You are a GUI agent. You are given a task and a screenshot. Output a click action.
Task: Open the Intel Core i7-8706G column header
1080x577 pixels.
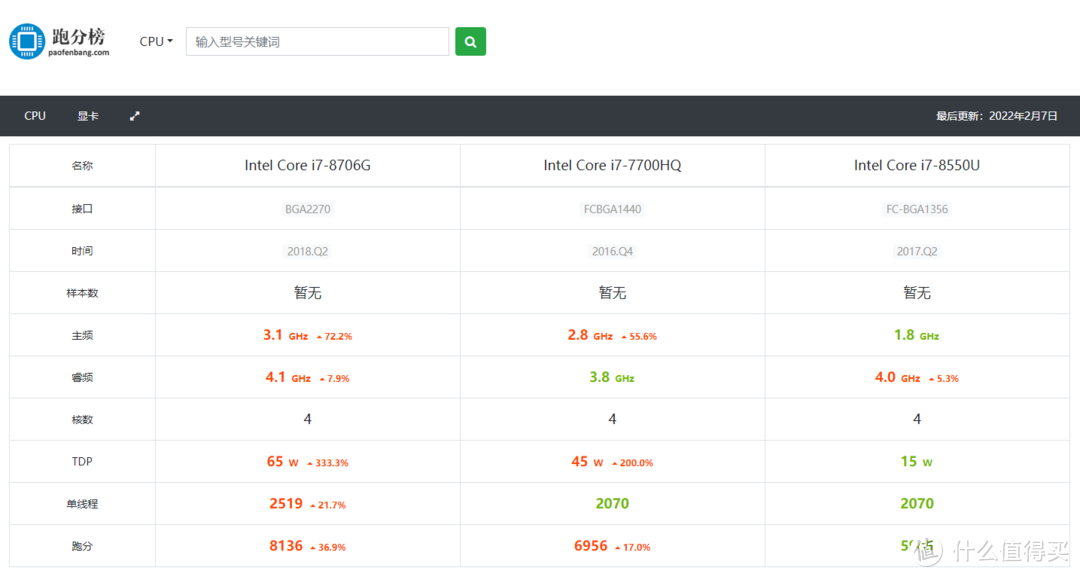307,165
